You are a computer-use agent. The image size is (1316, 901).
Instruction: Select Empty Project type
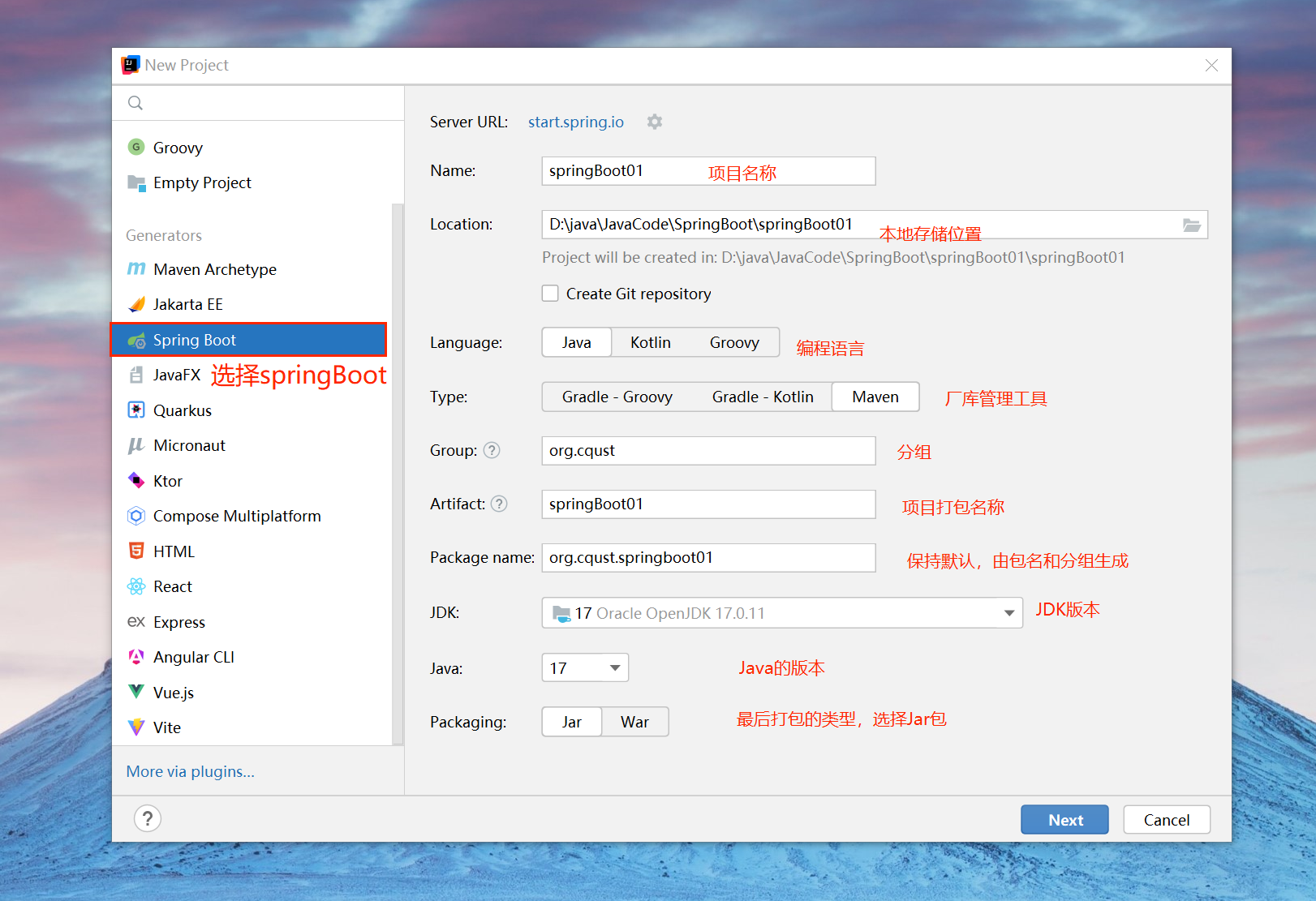click(252, 182)
